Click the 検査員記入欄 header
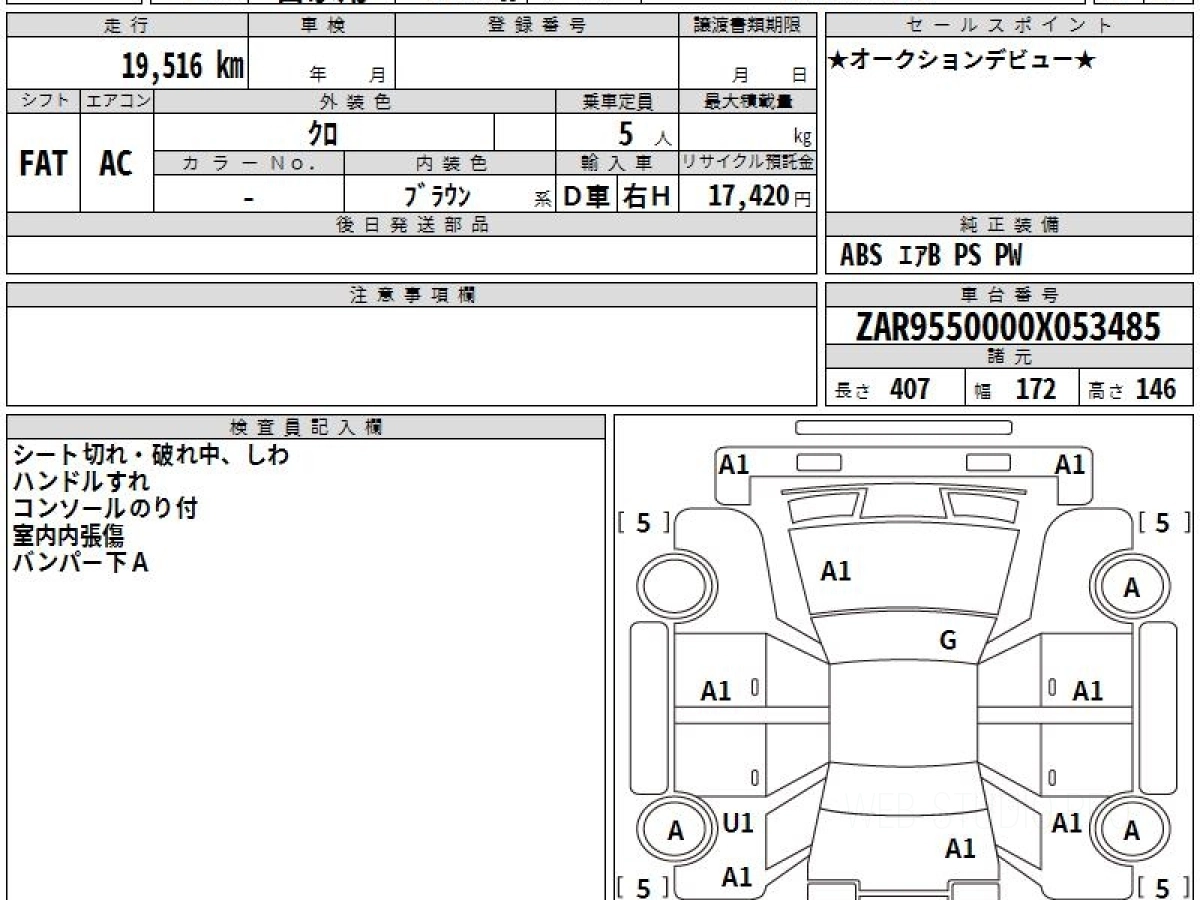1200x900 pixels. click(x=306, y=427)
